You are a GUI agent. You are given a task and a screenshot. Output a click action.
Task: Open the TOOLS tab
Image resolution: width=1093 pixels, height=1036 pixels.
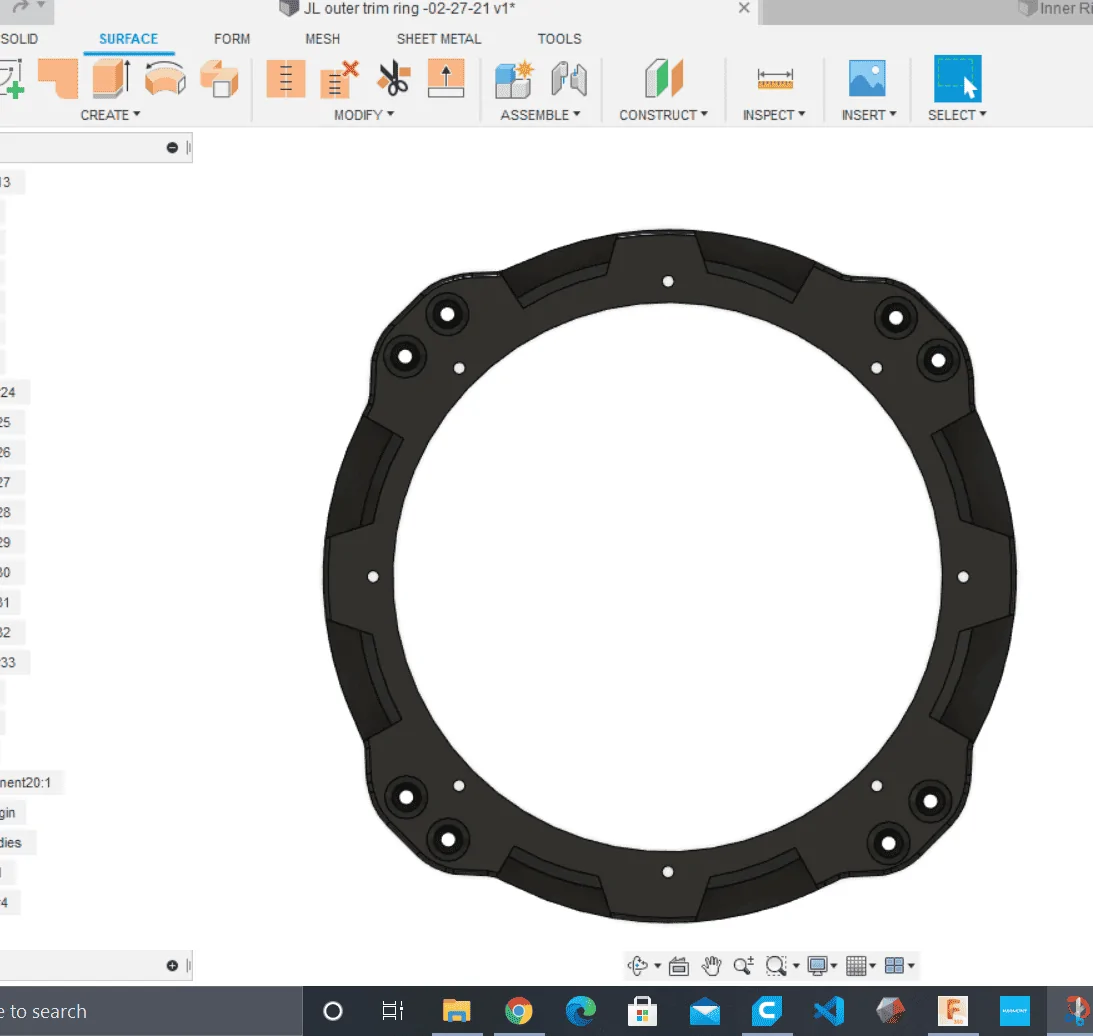coord(559,39)
